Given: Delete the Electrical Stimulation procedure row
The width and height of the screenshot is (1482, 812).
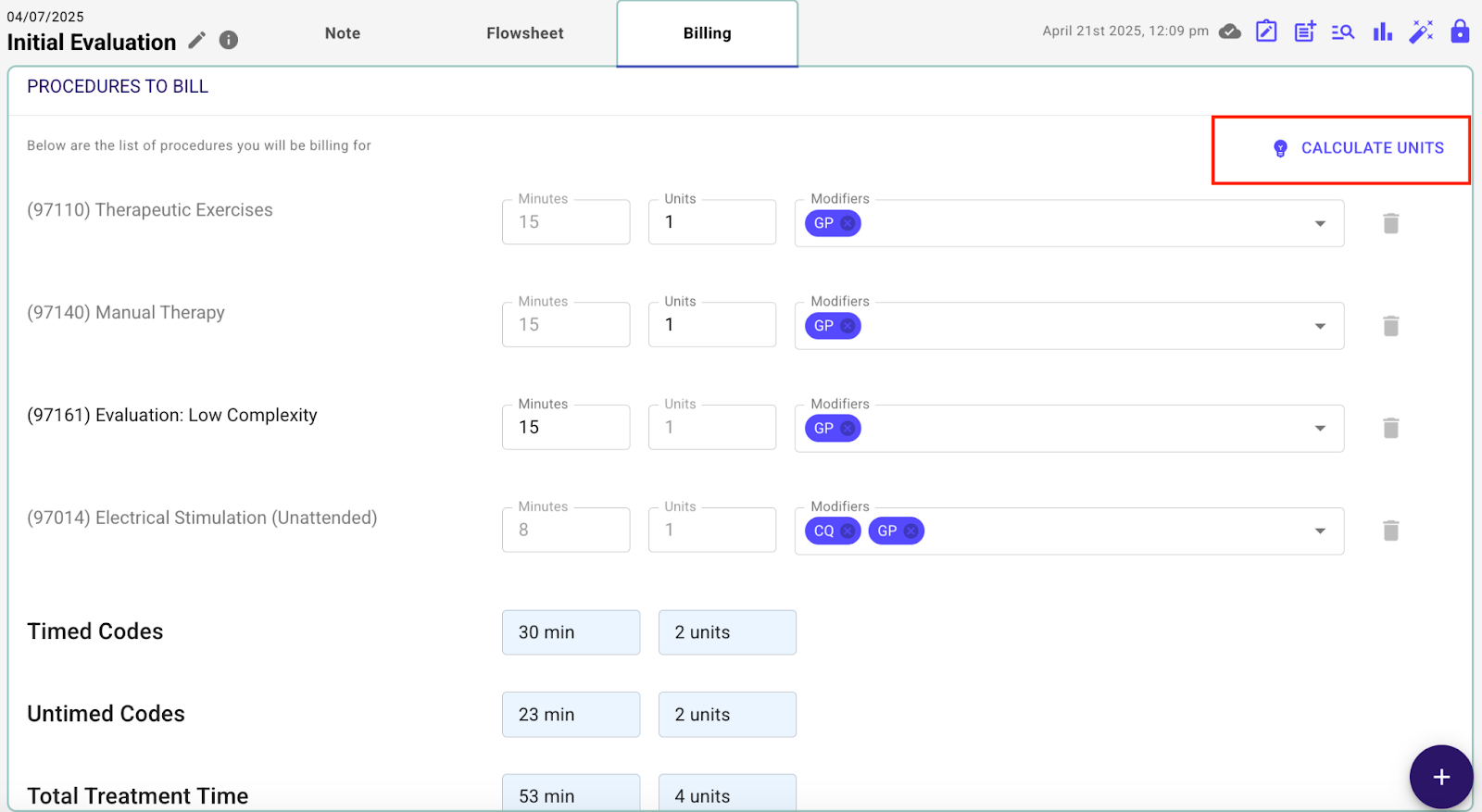Looking at the screenshot, I should coord(1390,531).
